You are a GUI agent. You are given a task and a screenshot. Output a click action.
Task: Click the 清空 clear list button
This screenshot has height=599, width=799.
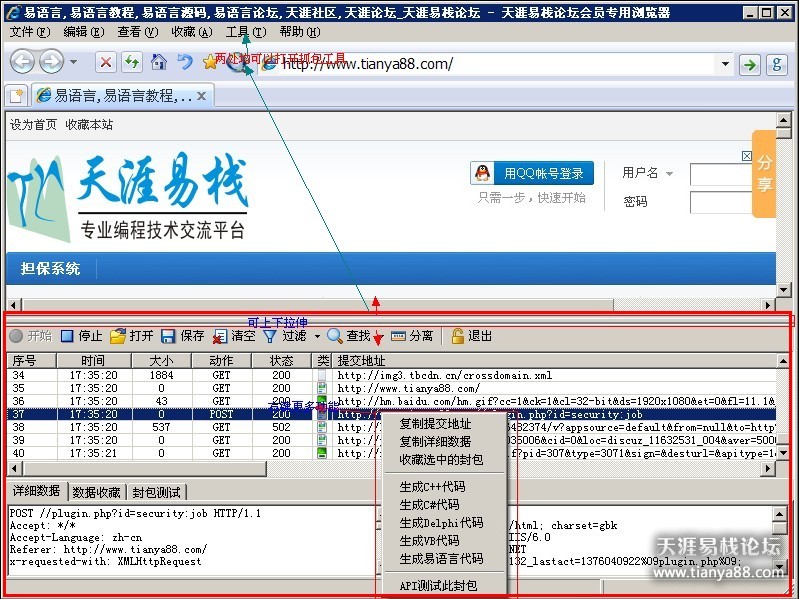tap(234, 336)
